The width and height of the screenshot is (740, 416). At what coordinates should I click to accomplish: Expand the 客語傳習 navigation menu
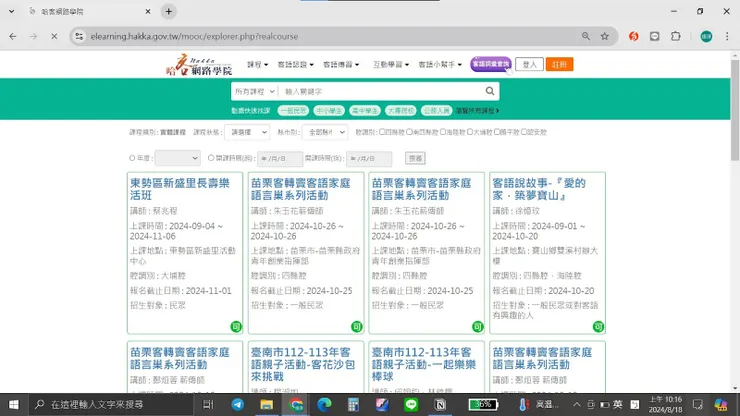click(341, 64)
